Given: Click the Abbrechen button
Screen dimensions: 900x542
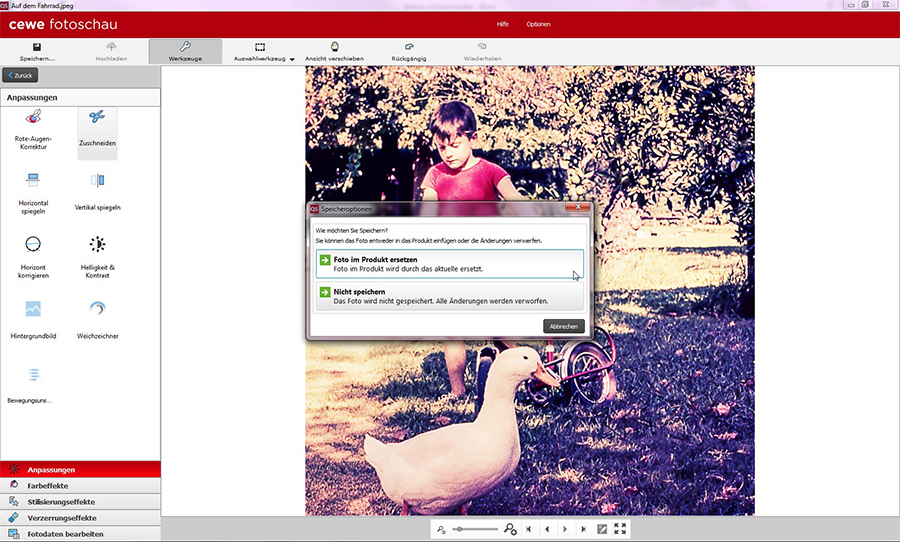Looking at the screenshot, I should (563, 326).
